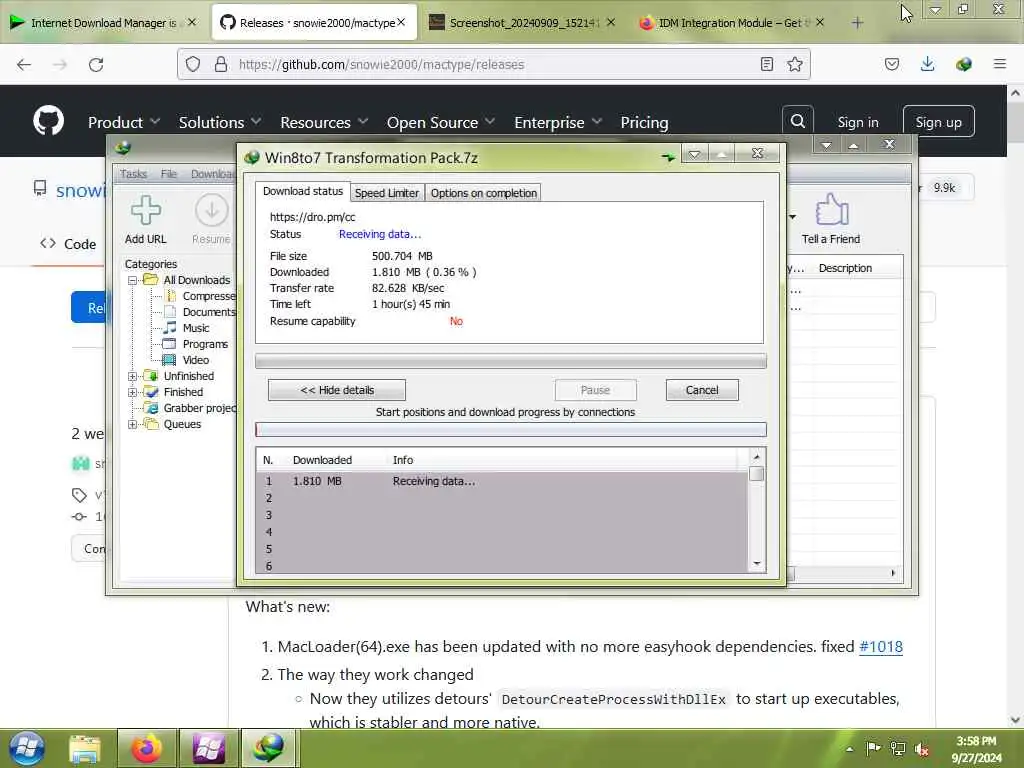Click Action Center flag in system tray

click(x=872, y=748)
